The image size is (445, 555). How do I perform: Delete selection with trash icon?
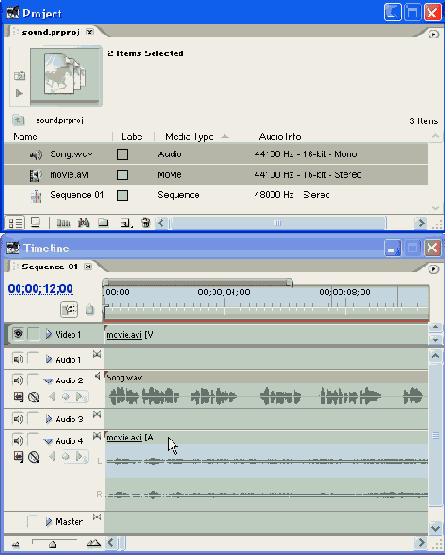(x=146, y=223)
